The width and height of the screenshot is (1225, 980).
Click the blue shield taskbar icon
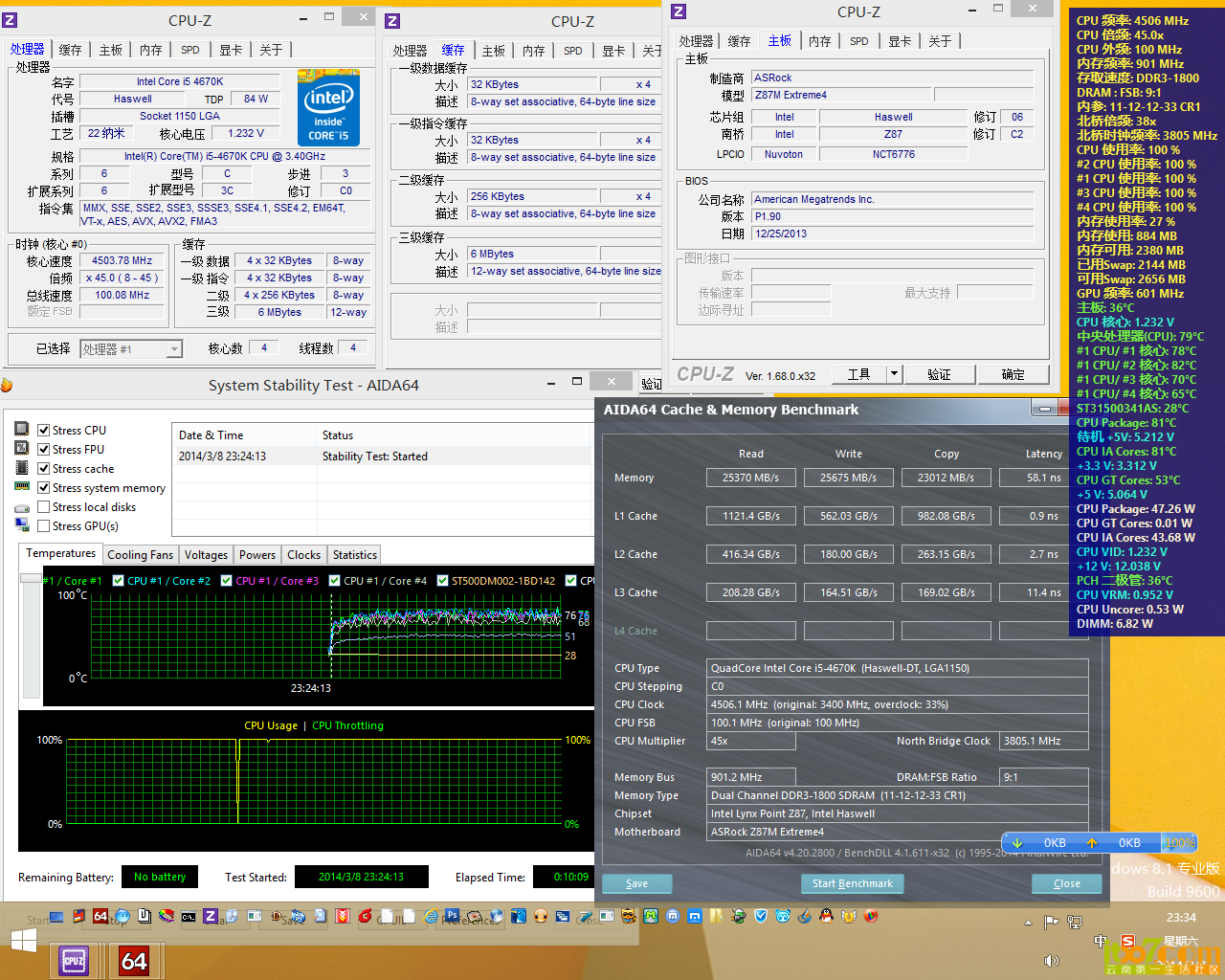coord(761,916)
